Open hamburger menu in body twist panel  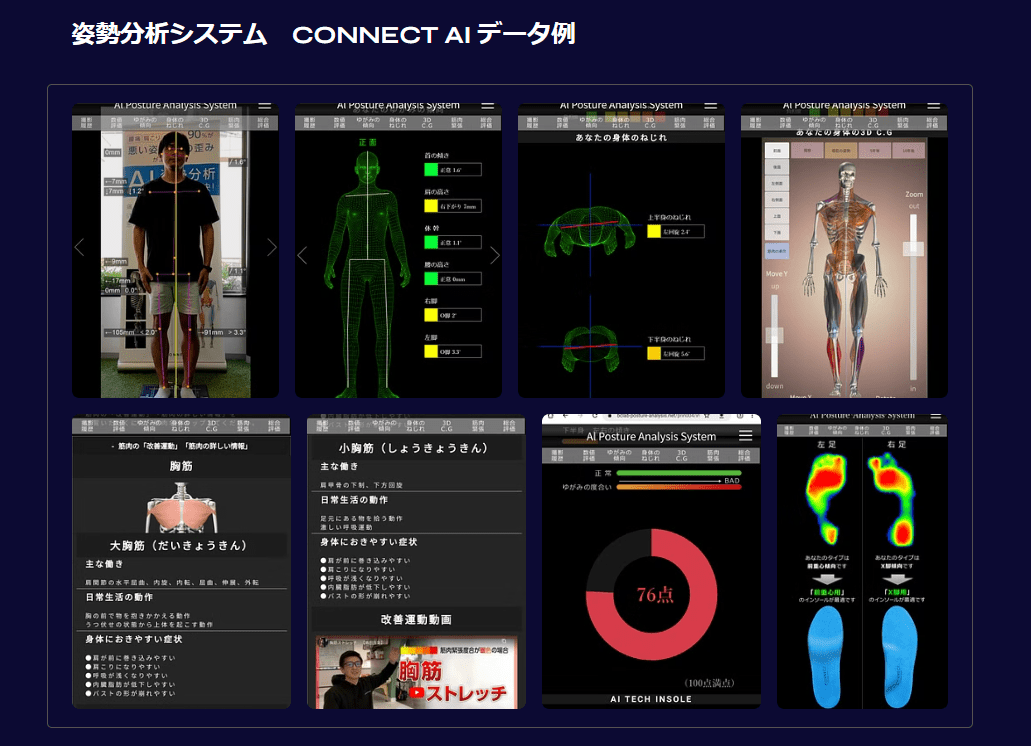(x=710, y=106)
